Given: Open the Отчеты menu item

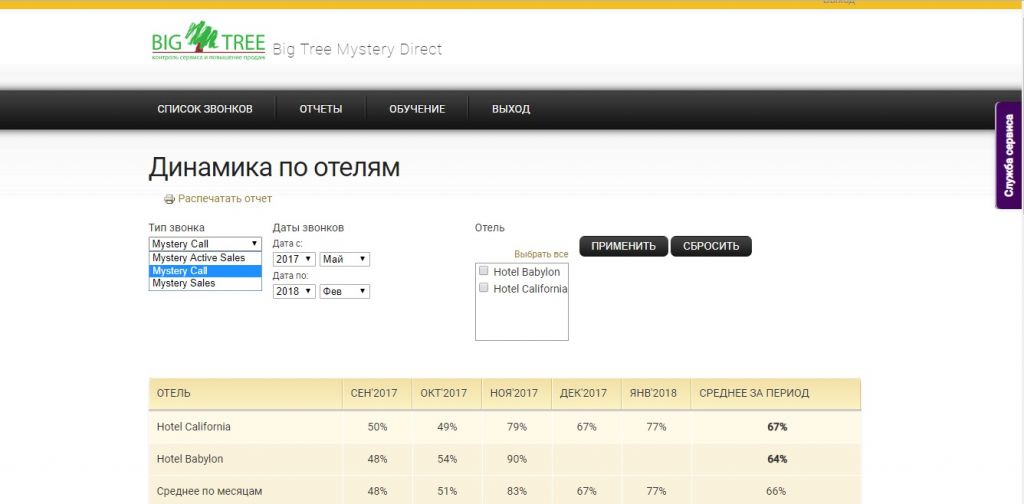Looking at the screenshot, I should (x=321, y=109).
